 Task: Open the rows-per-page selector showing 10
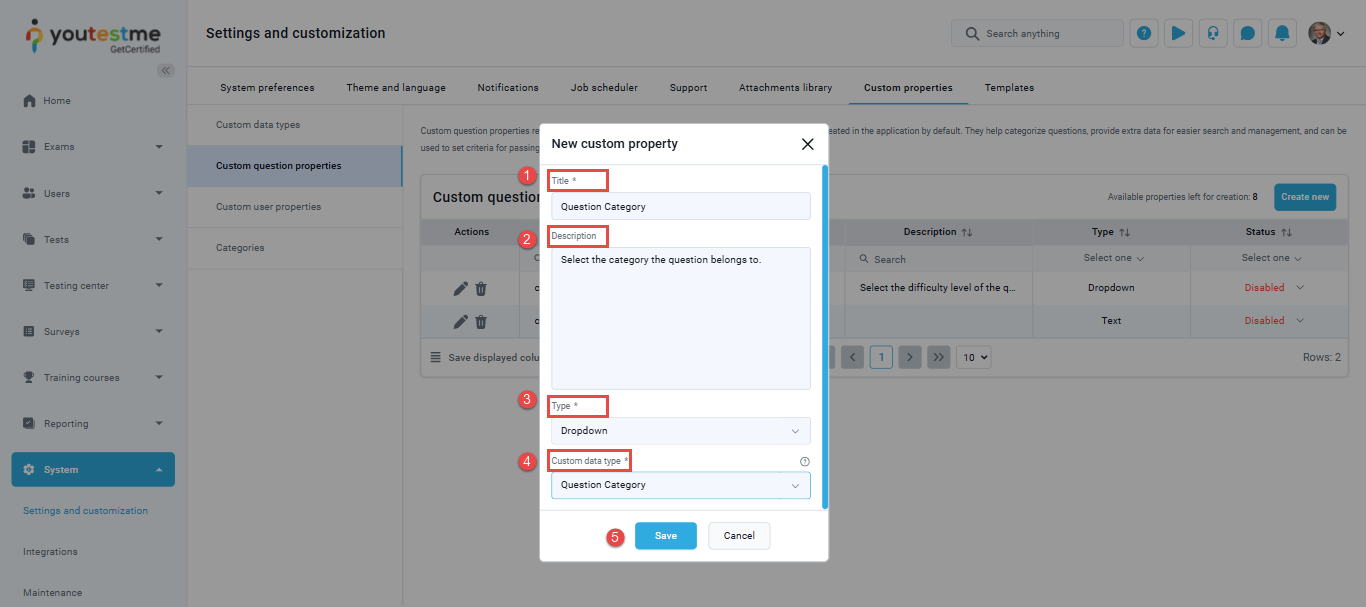pos(972,357)
